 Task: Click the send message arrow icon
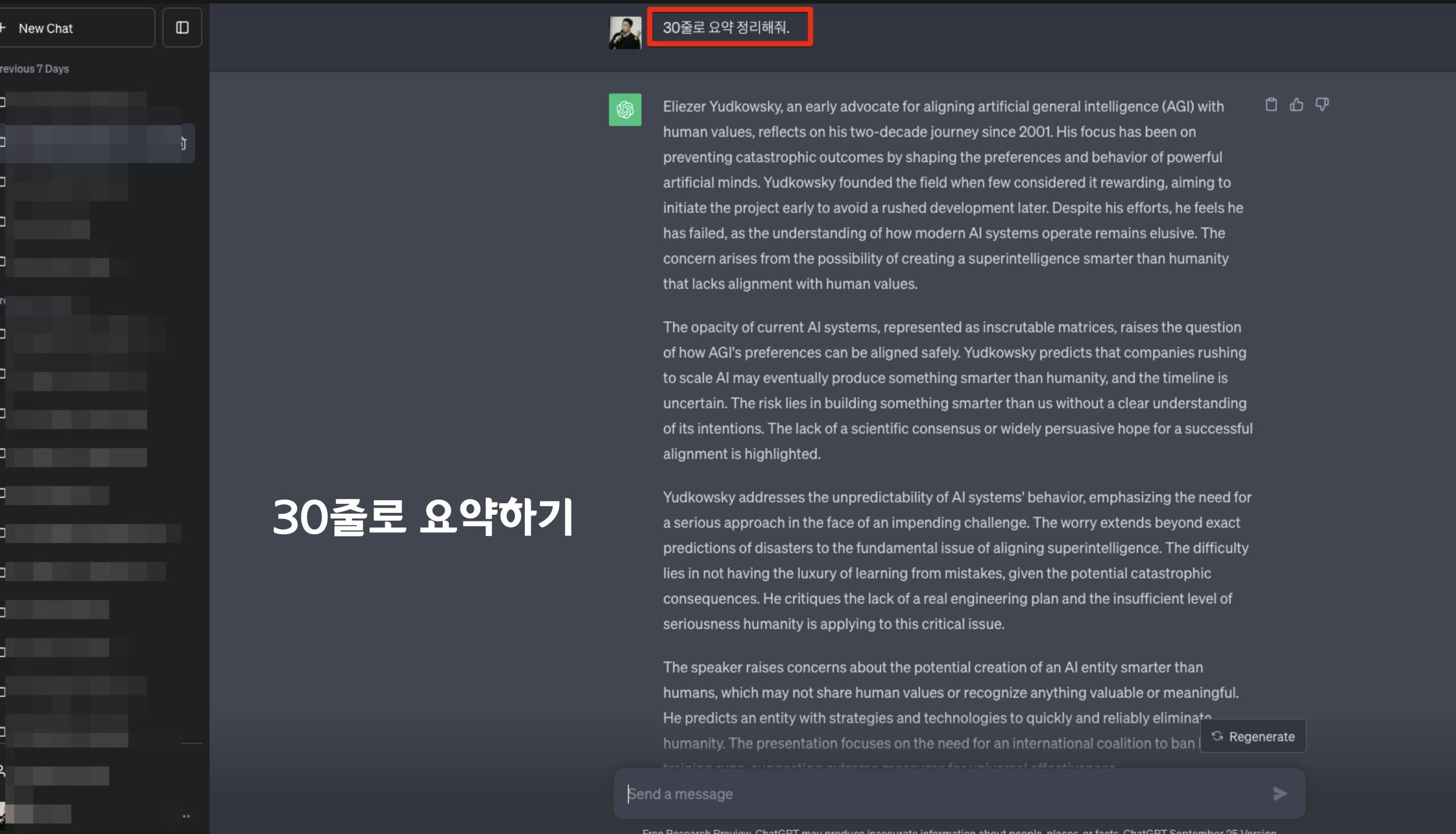coord(1279,793)
